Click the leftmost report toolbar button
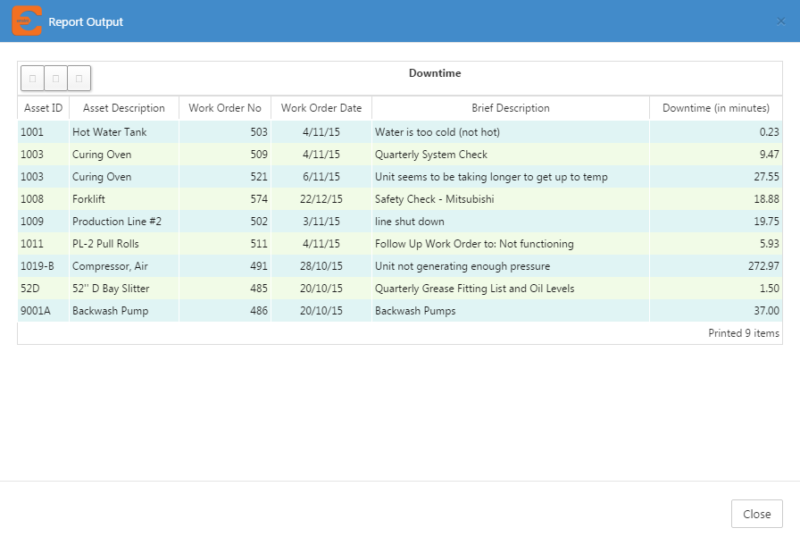This screenshot has height=545, width=800. point(33,77)
